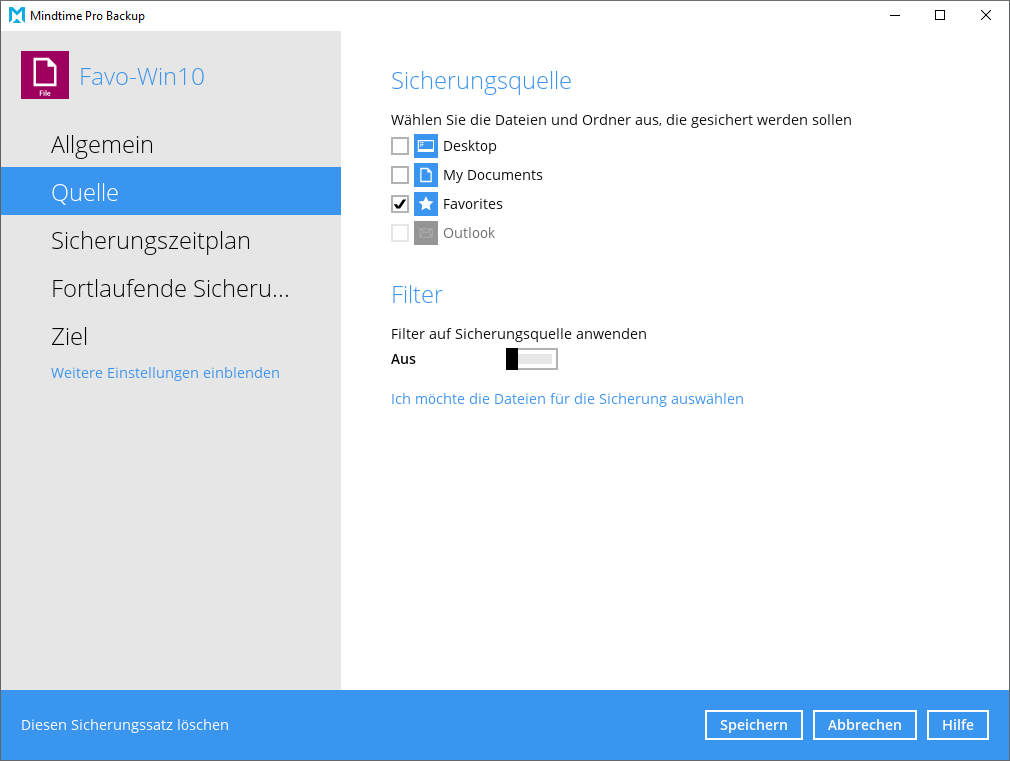The width and height of the screenshot is (1010, 761).
Task: Click Diesen Sicherungssatz löschen
Action: click(x=125, y=725)
